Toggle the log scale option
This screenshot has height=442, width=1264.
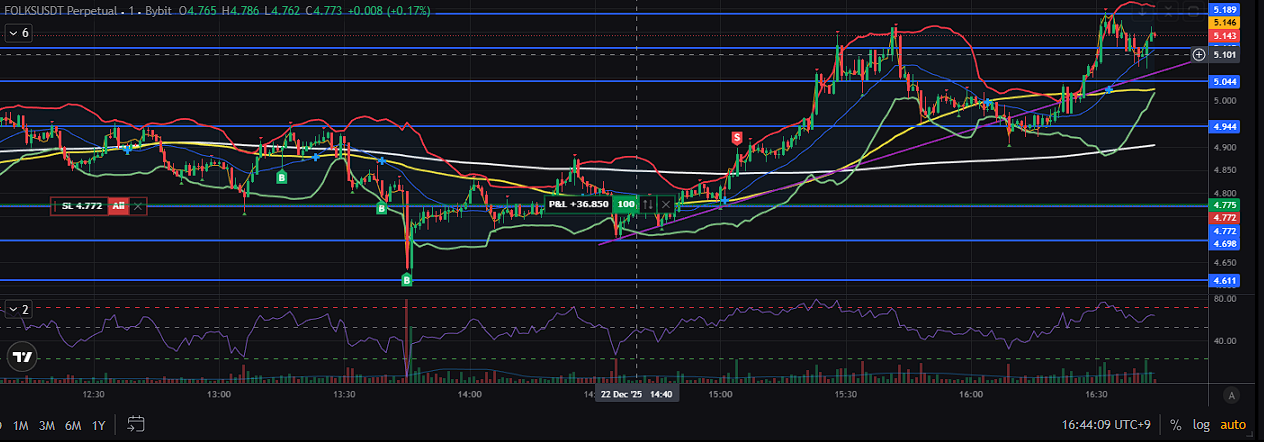pyautogui.click(x=1200, y=425)
